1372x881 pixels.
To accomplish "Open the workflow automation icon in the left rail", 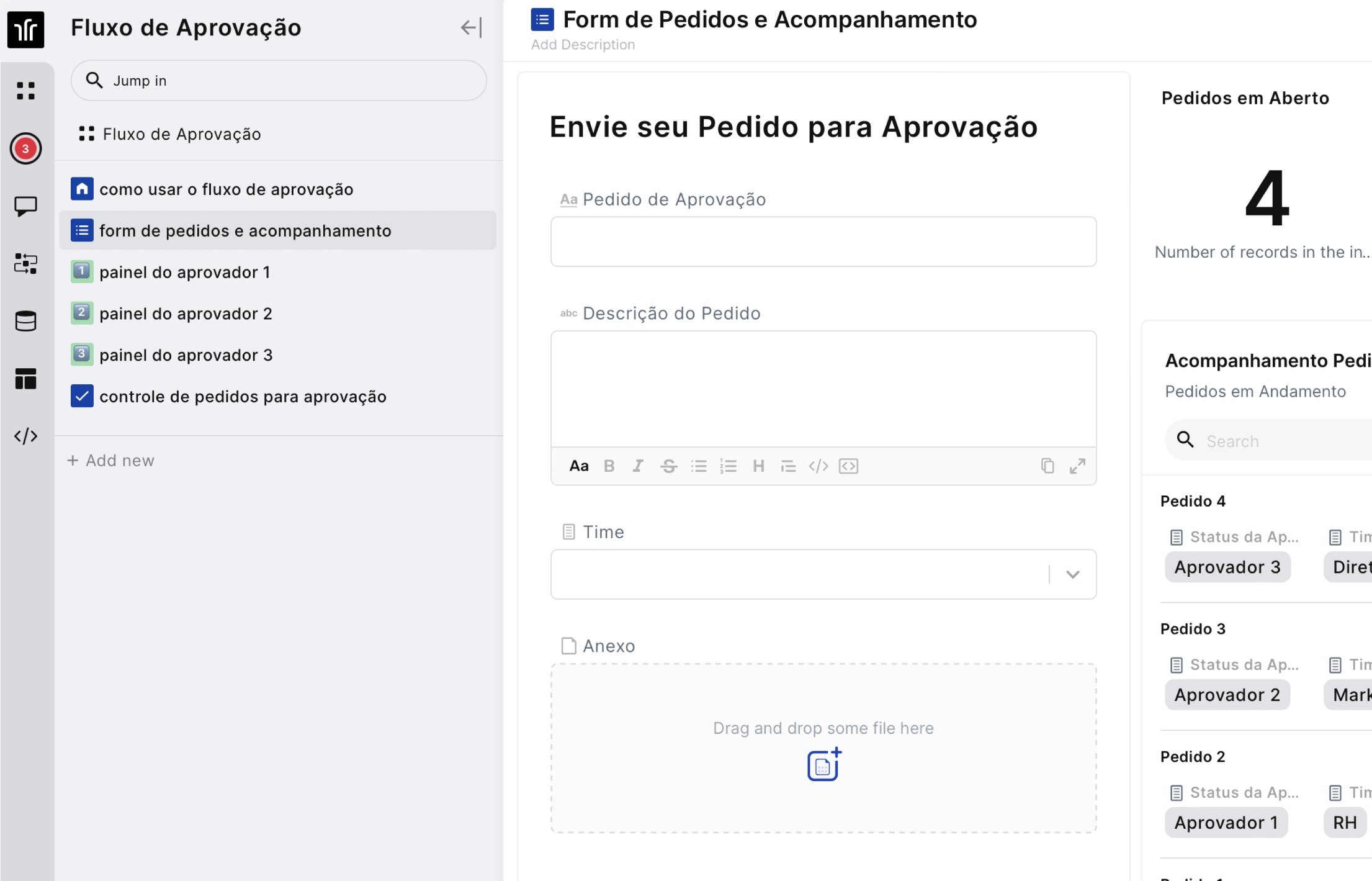I will [25, 264].
